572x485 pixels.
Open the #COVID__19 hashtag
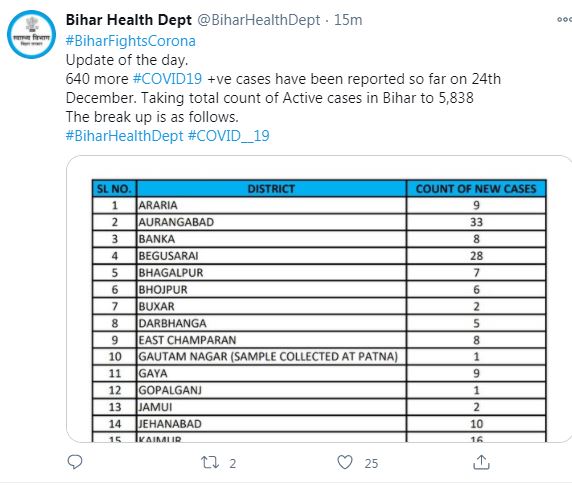(x=229, y=136)
